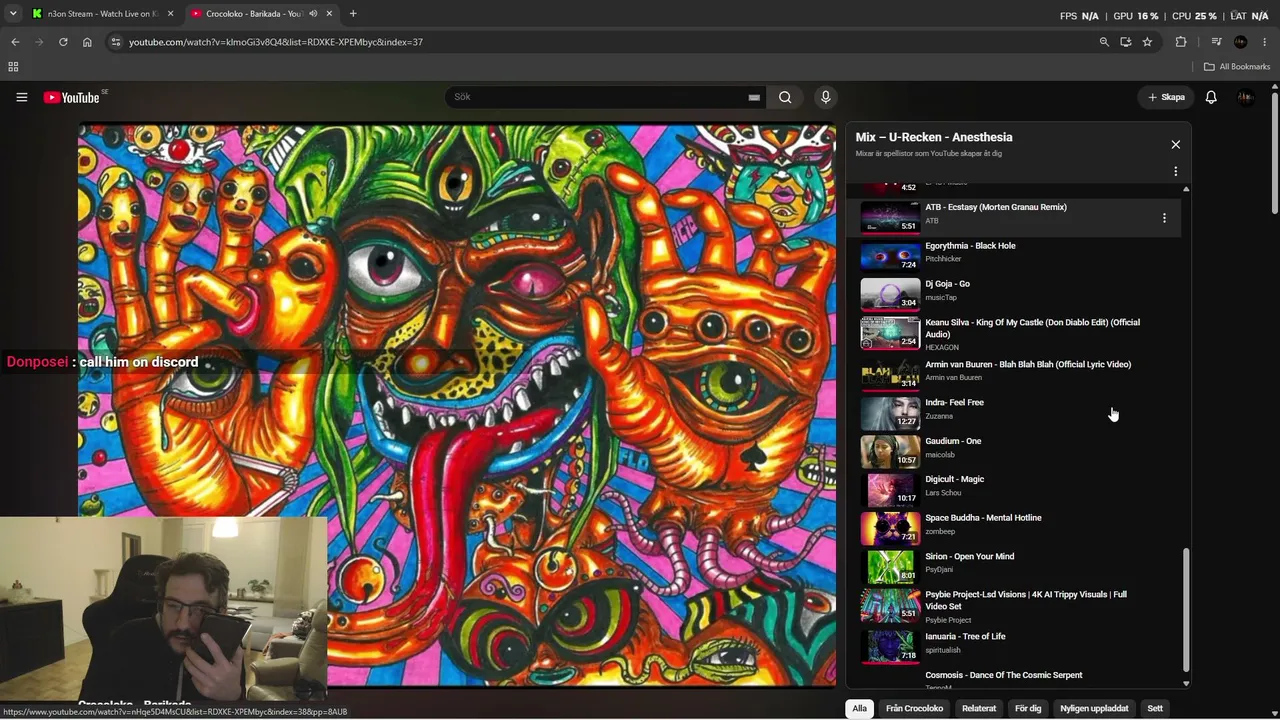Open Mix playlist options three-dot menu
Image resolution: width=1280 pixels, height=720 pixels.
(1175, 172)
